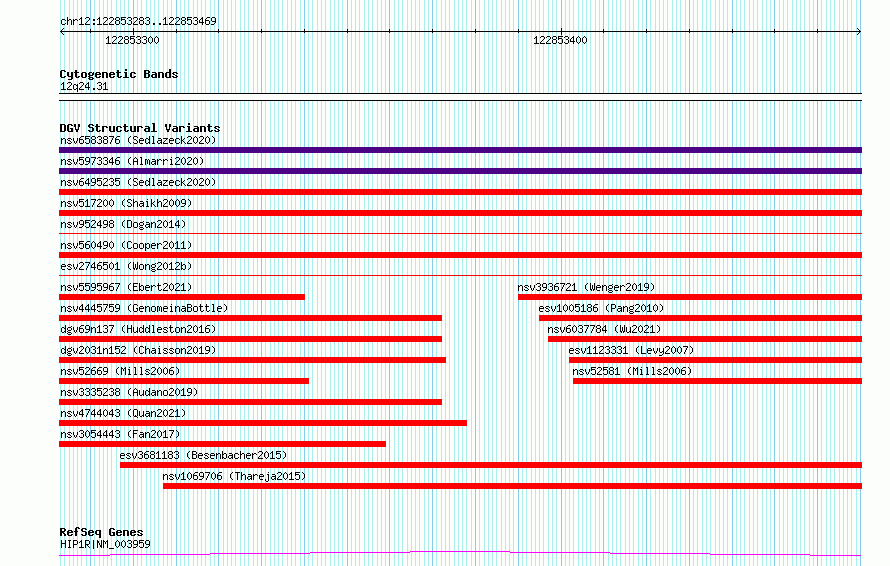Open variant nsv560490 (Cooper2011) label

click(x=126, y=245)
